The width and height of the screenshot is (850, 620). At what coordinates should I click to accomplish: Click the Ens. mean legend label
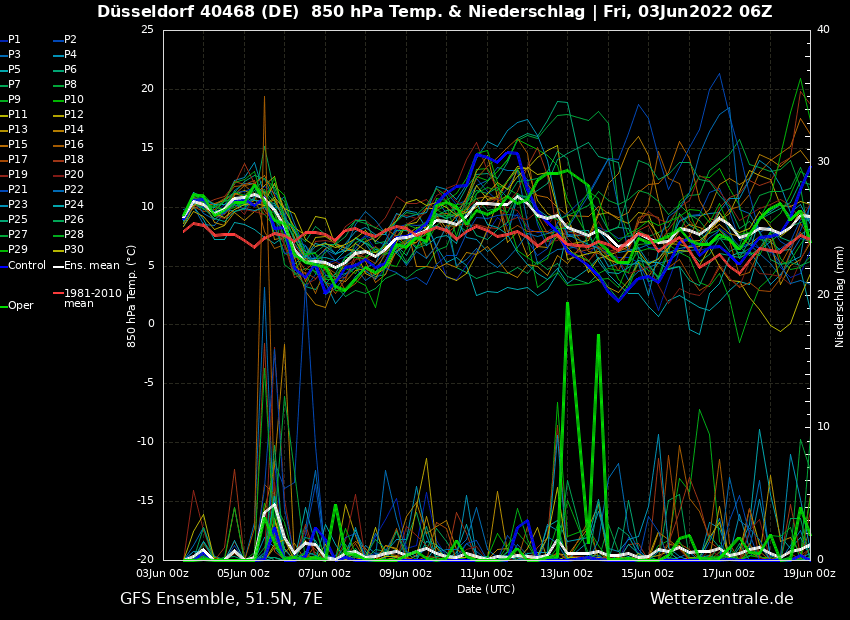tap(91, 266)
